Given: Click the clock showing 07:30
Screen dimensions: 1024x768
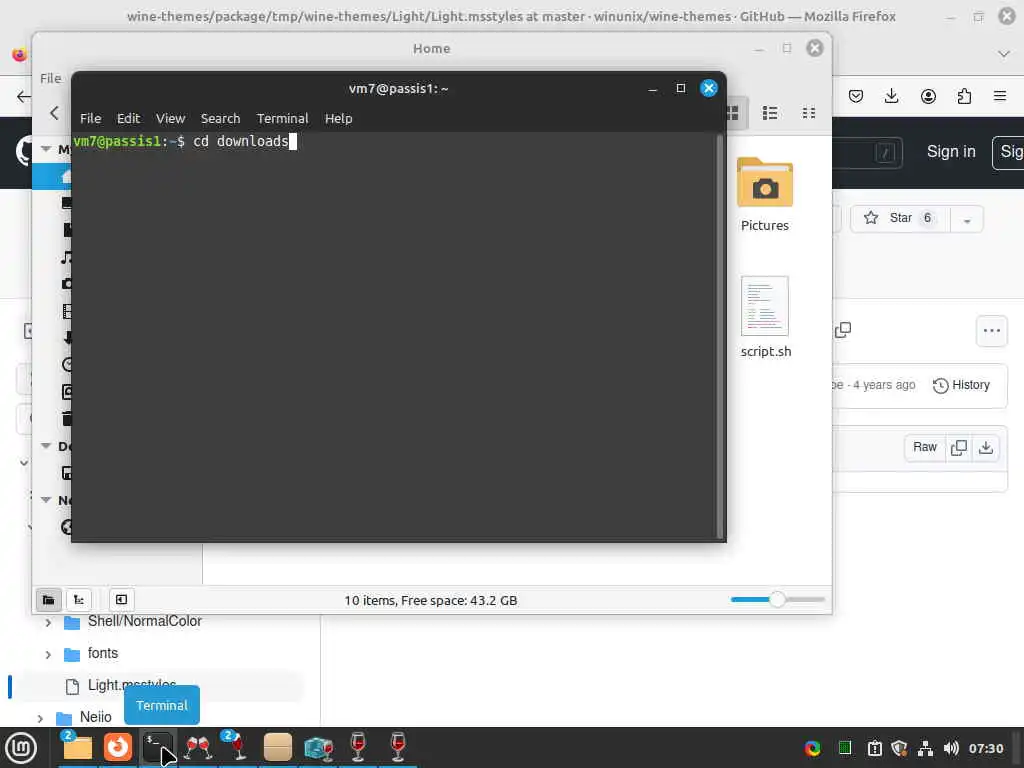Looking at the screenshot, I should 985,748.
